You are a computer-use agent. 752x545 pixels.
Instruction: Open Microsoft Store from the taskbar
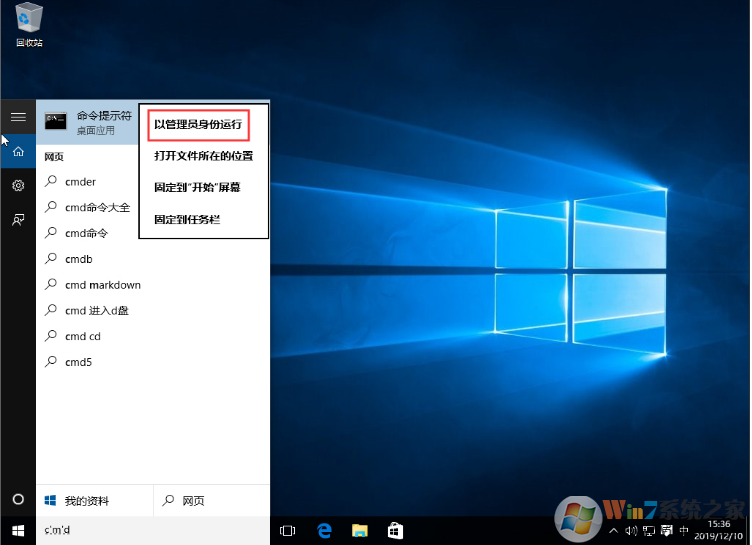395,530
